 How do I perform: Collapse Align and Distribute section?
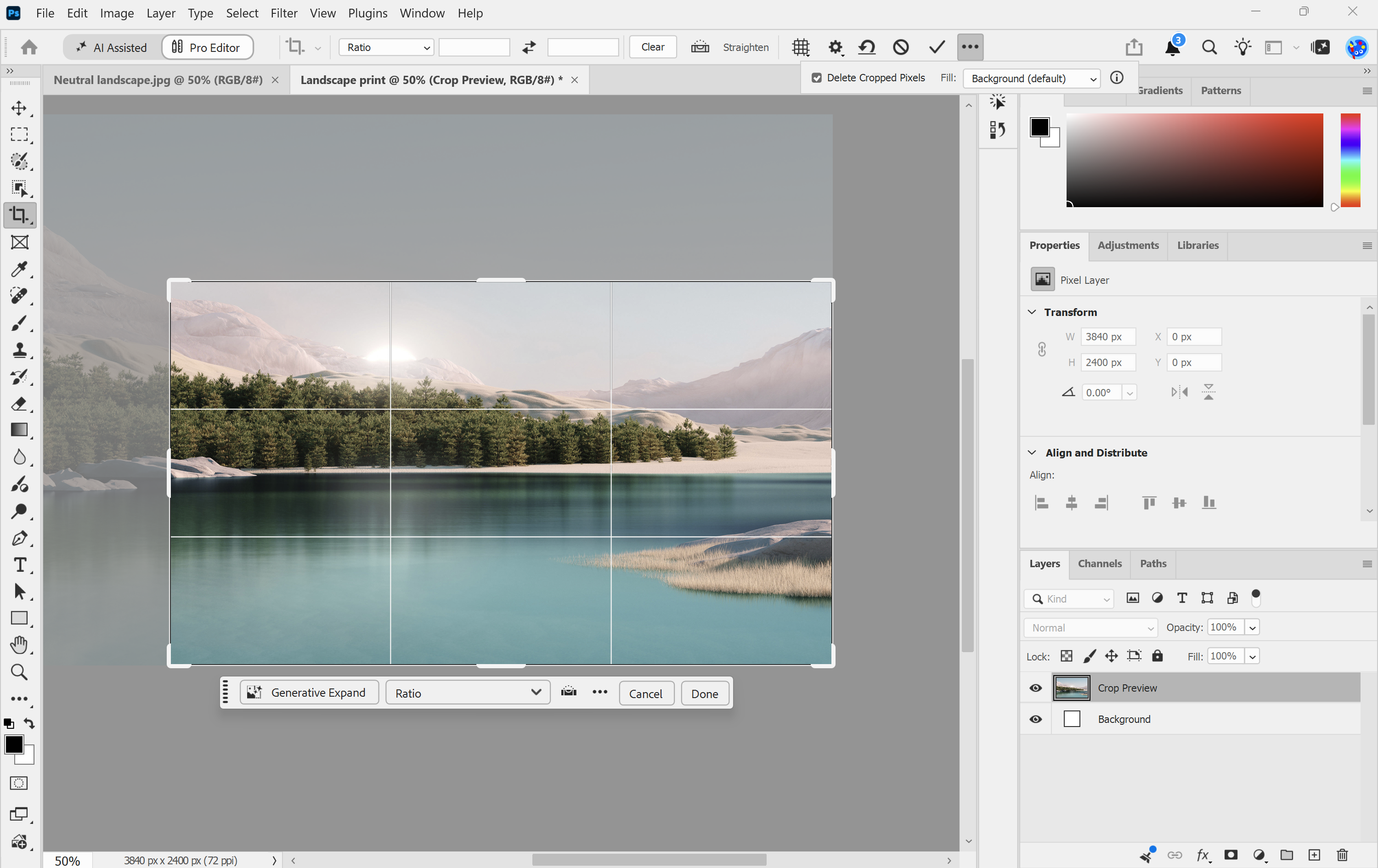click(1032, 452)
